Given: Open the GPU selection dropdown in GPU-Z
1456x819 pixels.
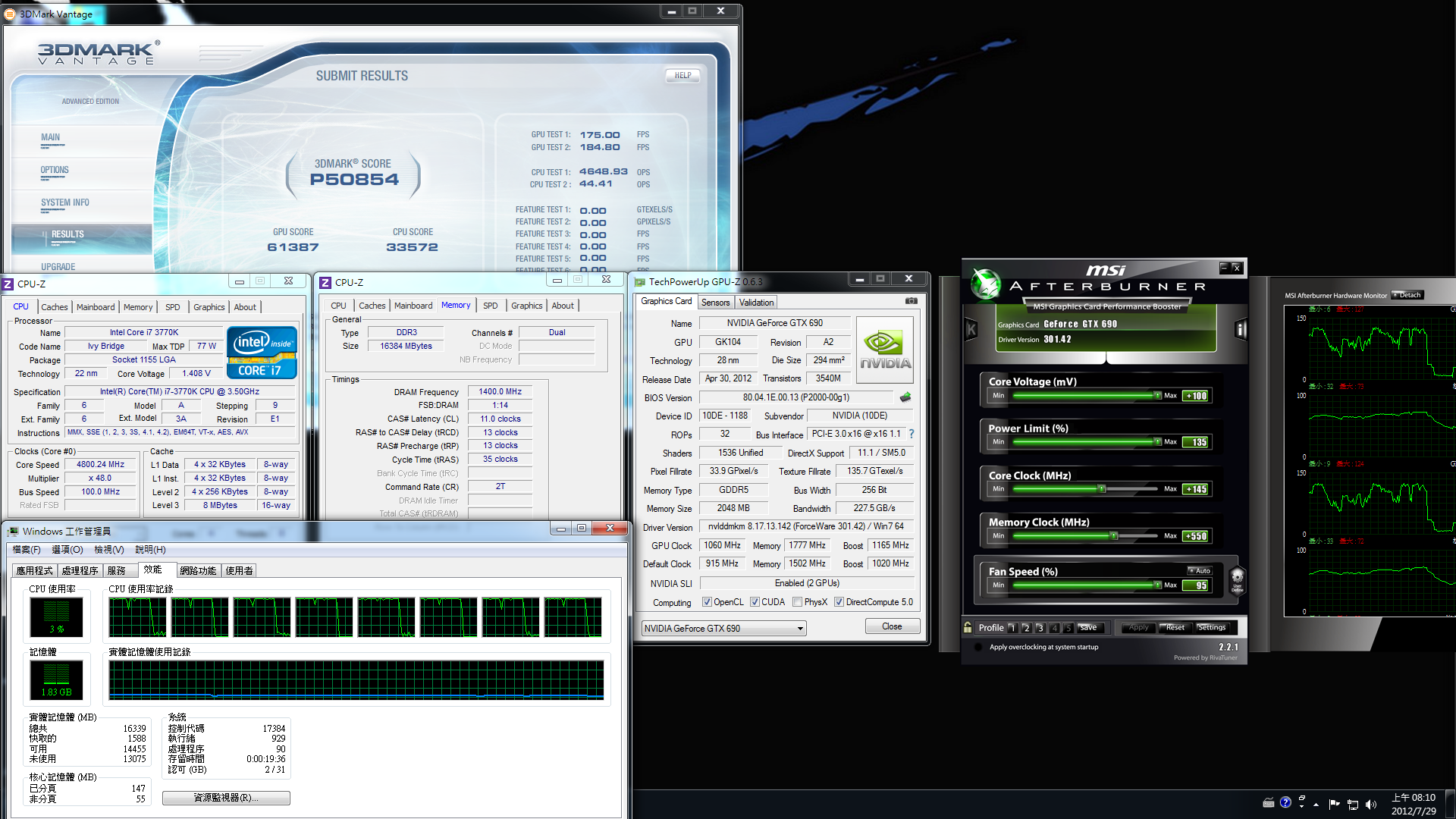Looking at the screenshot, I should (799, 628).
